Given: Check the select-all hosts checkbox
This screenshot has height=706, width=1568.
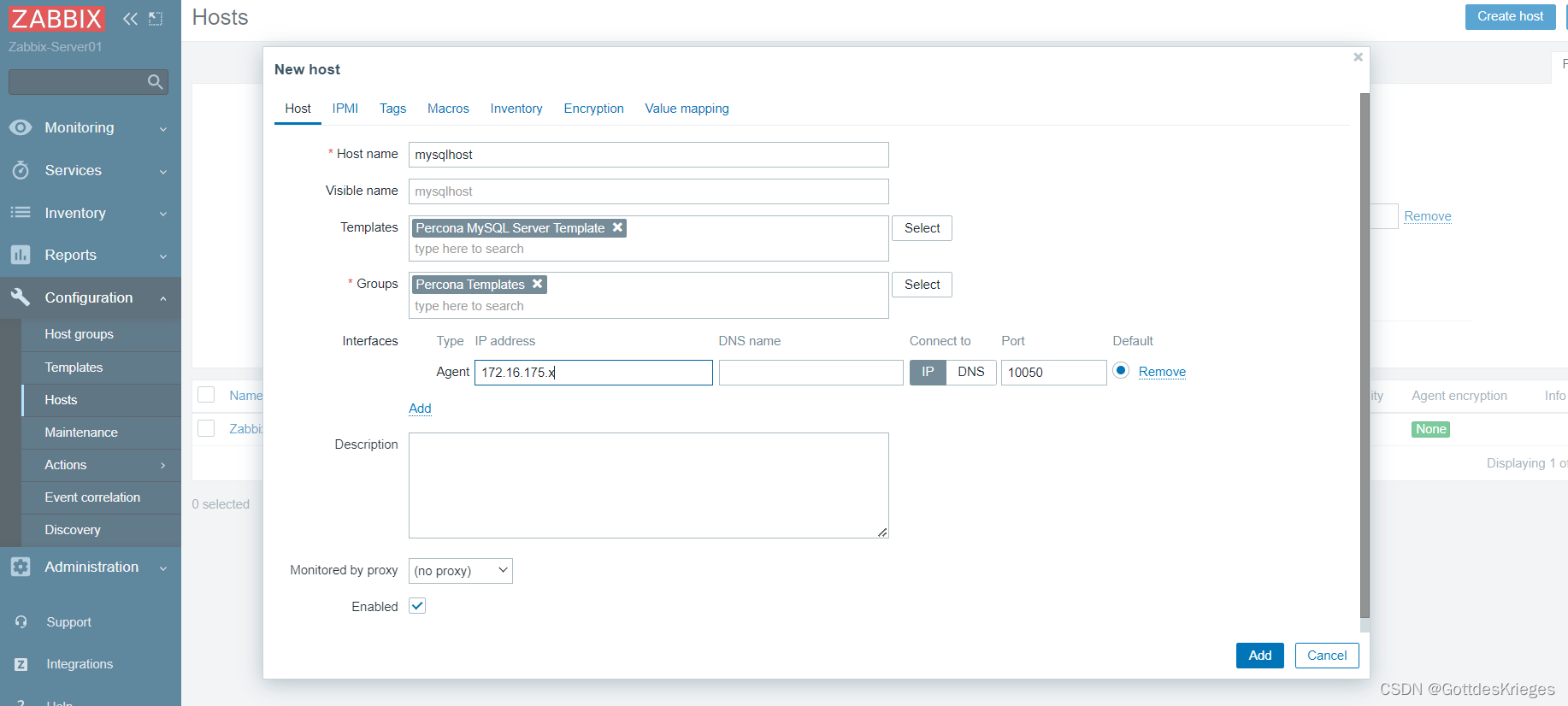Looking at the screenshot, I should (206, 395).
